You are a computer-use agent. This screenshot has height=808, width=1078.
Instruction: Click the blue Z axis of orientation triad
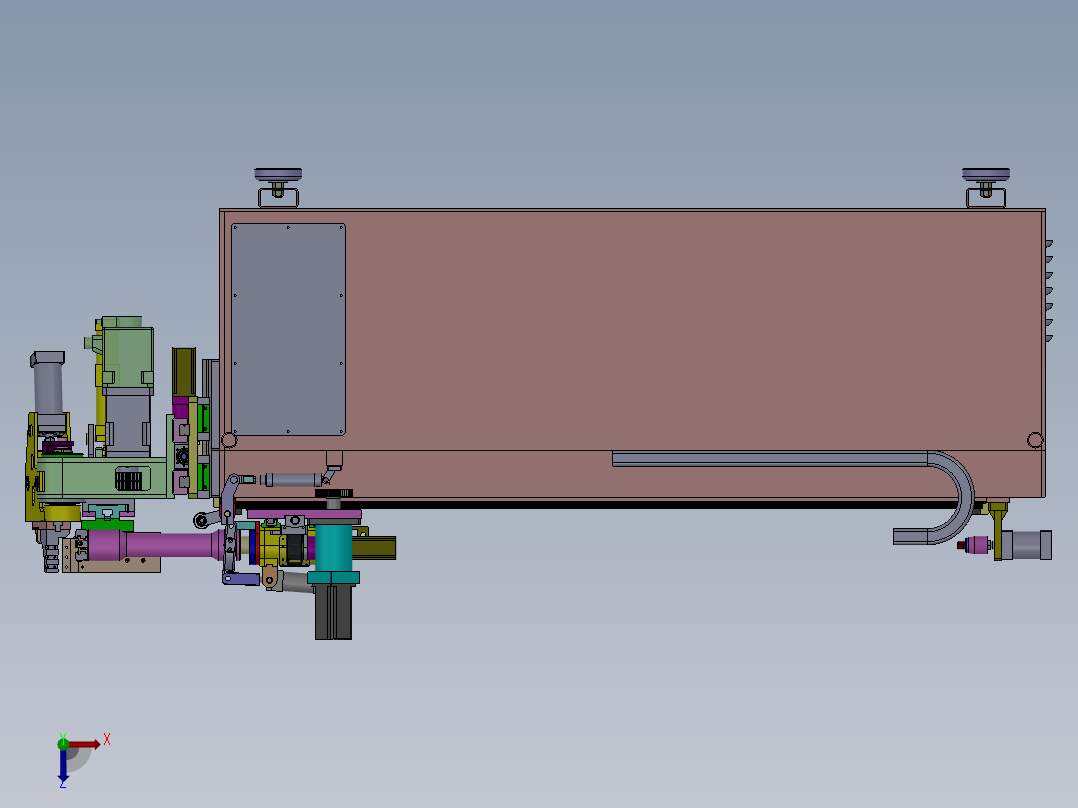(x=63, y=765)
